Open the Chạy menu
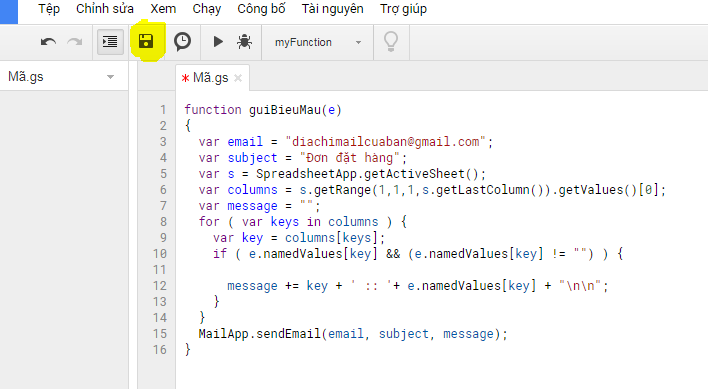708x389 pixels. pyautogui.click(x=207, y=9)
